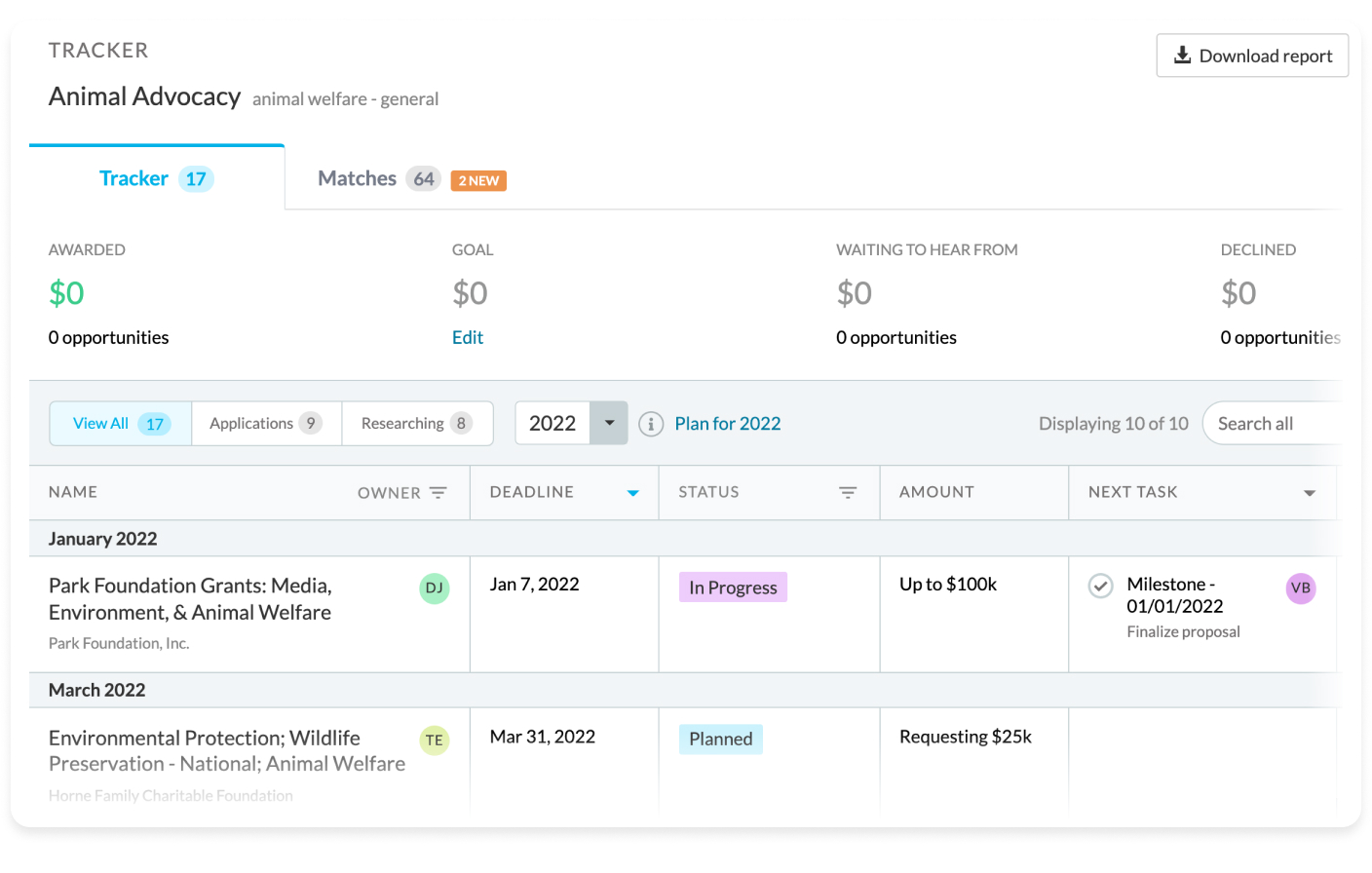
Task: Click the VB assignee avatar
Action: click(x=1300, y=588)
